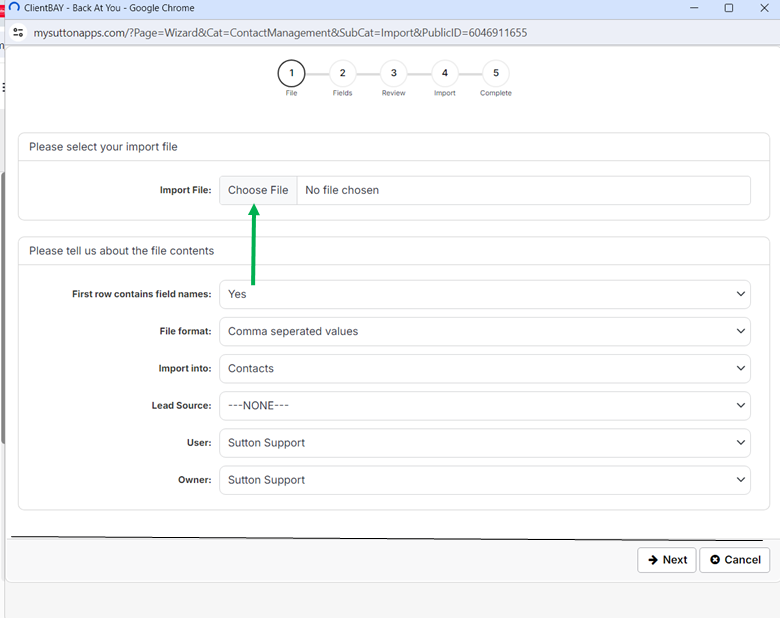Open First row contains field names dropdown
This screenshot has width=780, height=618.
[x=484, y=294]
